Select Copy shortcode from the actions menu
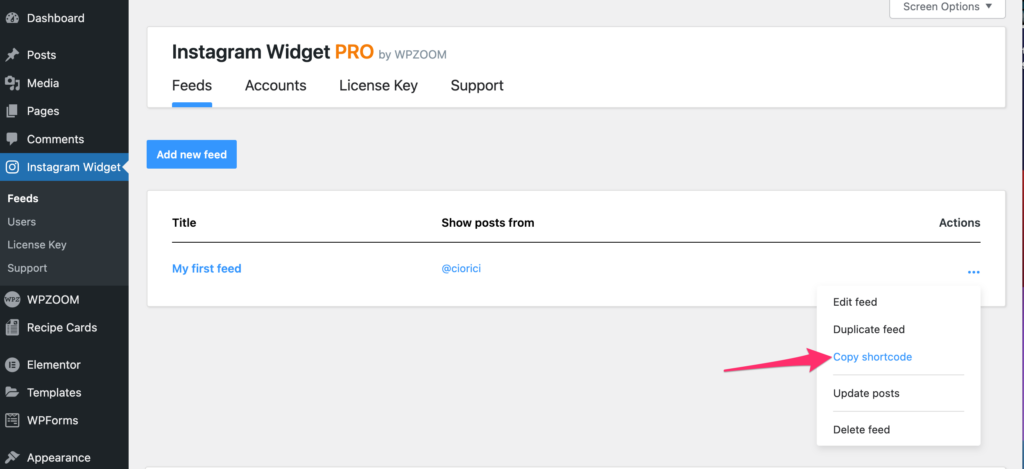This screenshot has height=469, width=1024. [x=872, y=357]
